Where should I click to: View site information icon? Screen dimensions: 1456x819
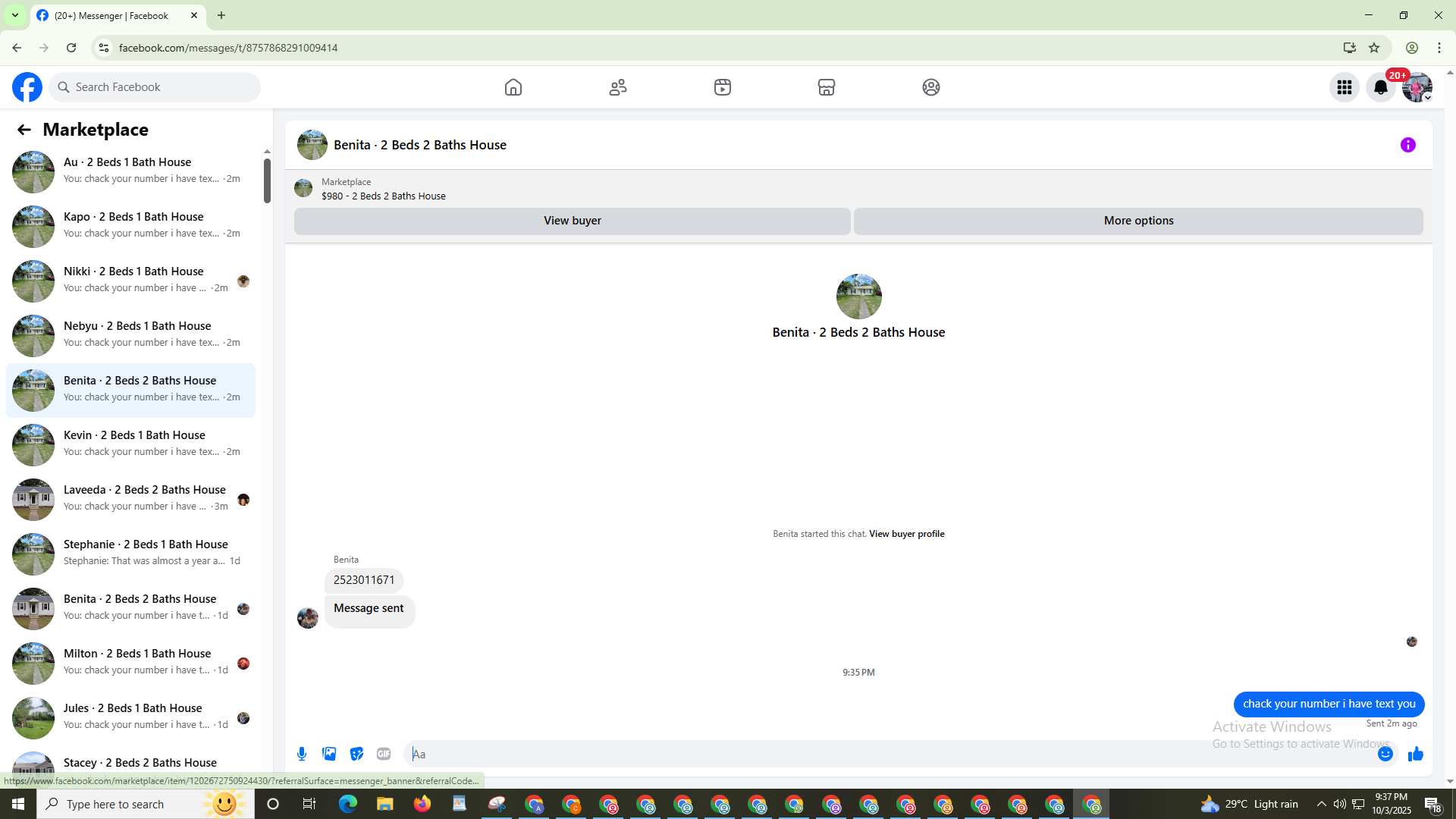[x=104, y=48]
